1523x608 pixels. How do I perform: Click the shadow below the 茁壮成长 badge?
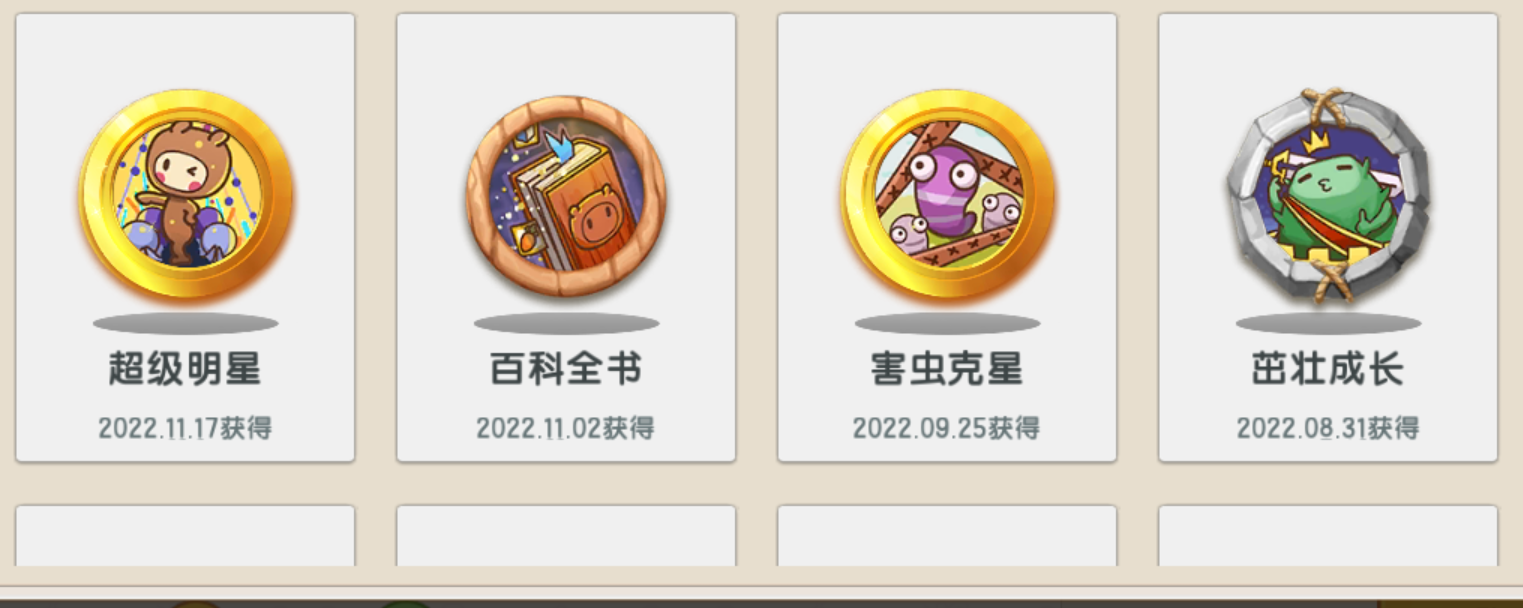[1328, 323]
